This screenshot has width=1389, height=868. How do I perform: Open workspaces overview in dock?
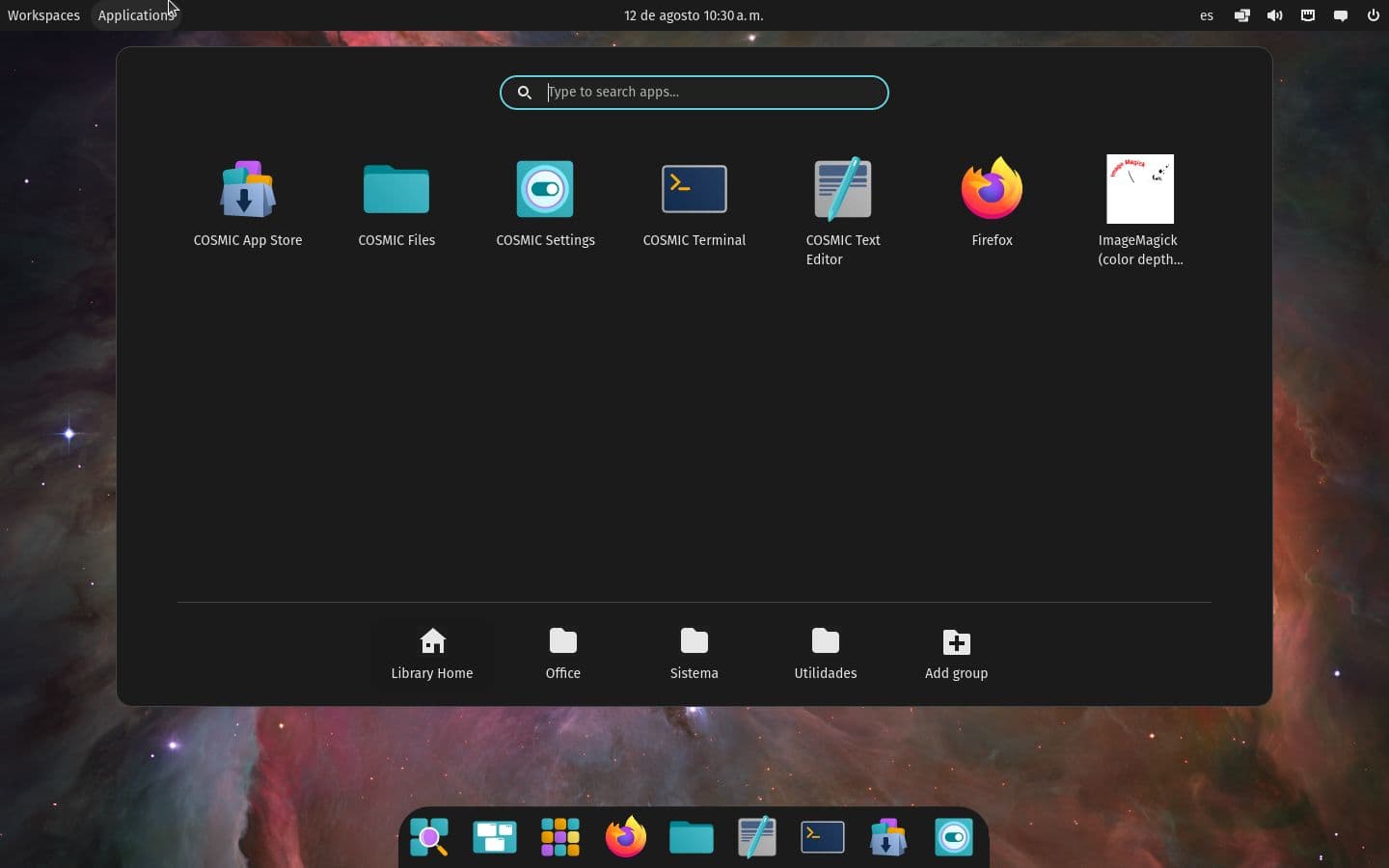pyautogui.click(x=495, y=837)
